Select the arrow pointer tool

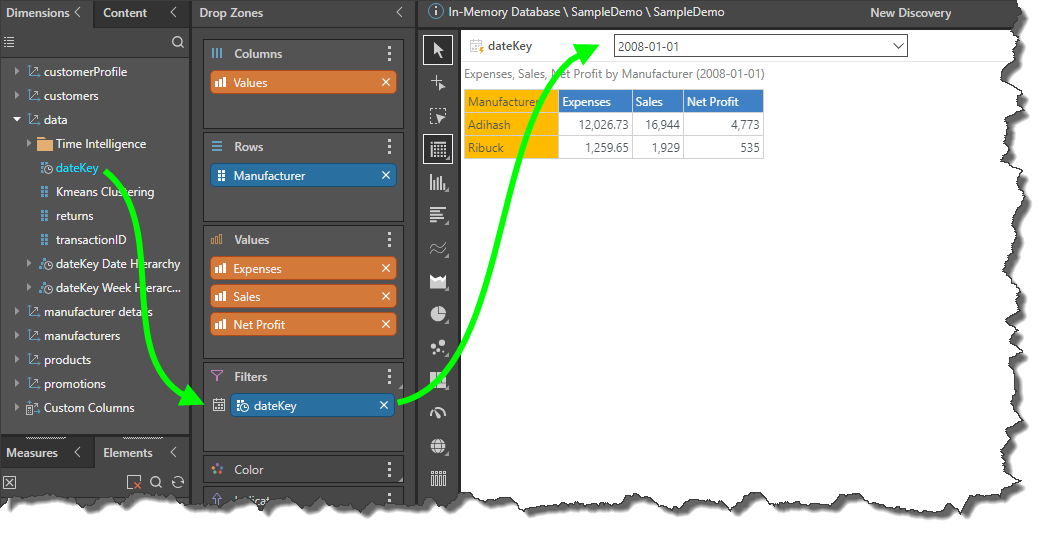tap(437, 50)
